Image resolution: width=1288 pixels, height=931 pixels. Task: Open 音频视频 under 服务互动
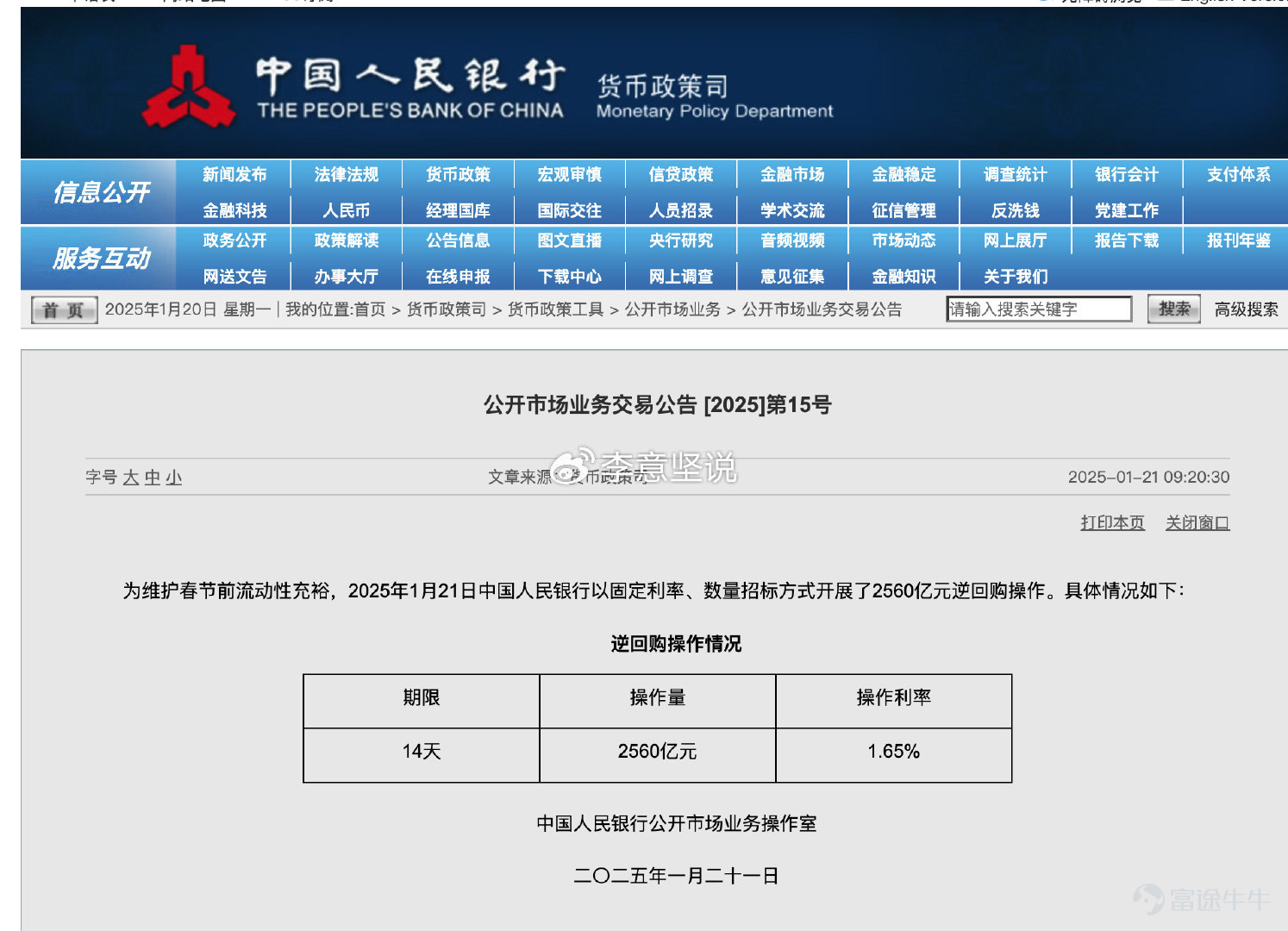792,241
